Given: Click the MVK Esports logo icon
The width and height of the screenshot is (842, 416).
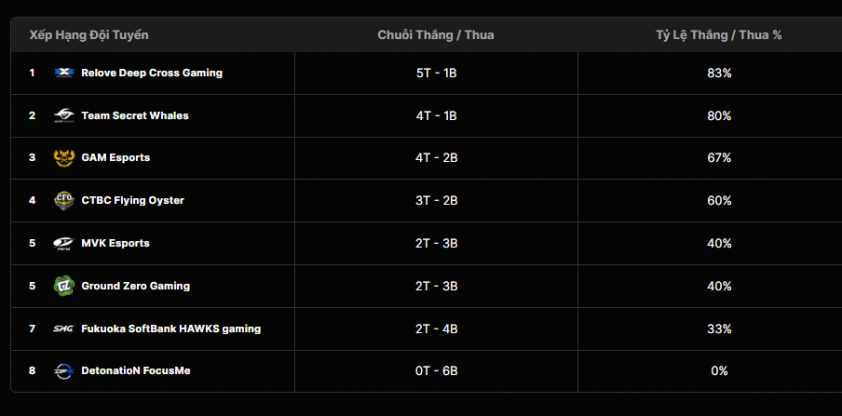Looking at the screenshot, I should (64, 243).
